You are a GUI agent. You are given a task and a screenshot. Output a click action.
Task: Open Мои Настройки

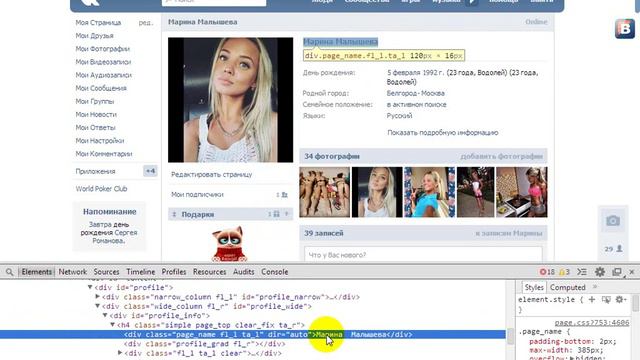tap(100, 141)
